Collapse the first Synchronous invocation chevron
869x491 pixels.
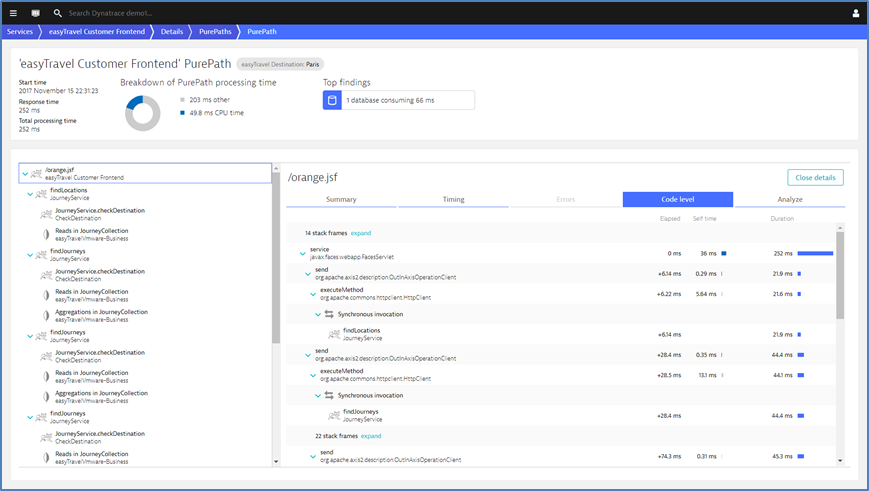coord(318,314)
